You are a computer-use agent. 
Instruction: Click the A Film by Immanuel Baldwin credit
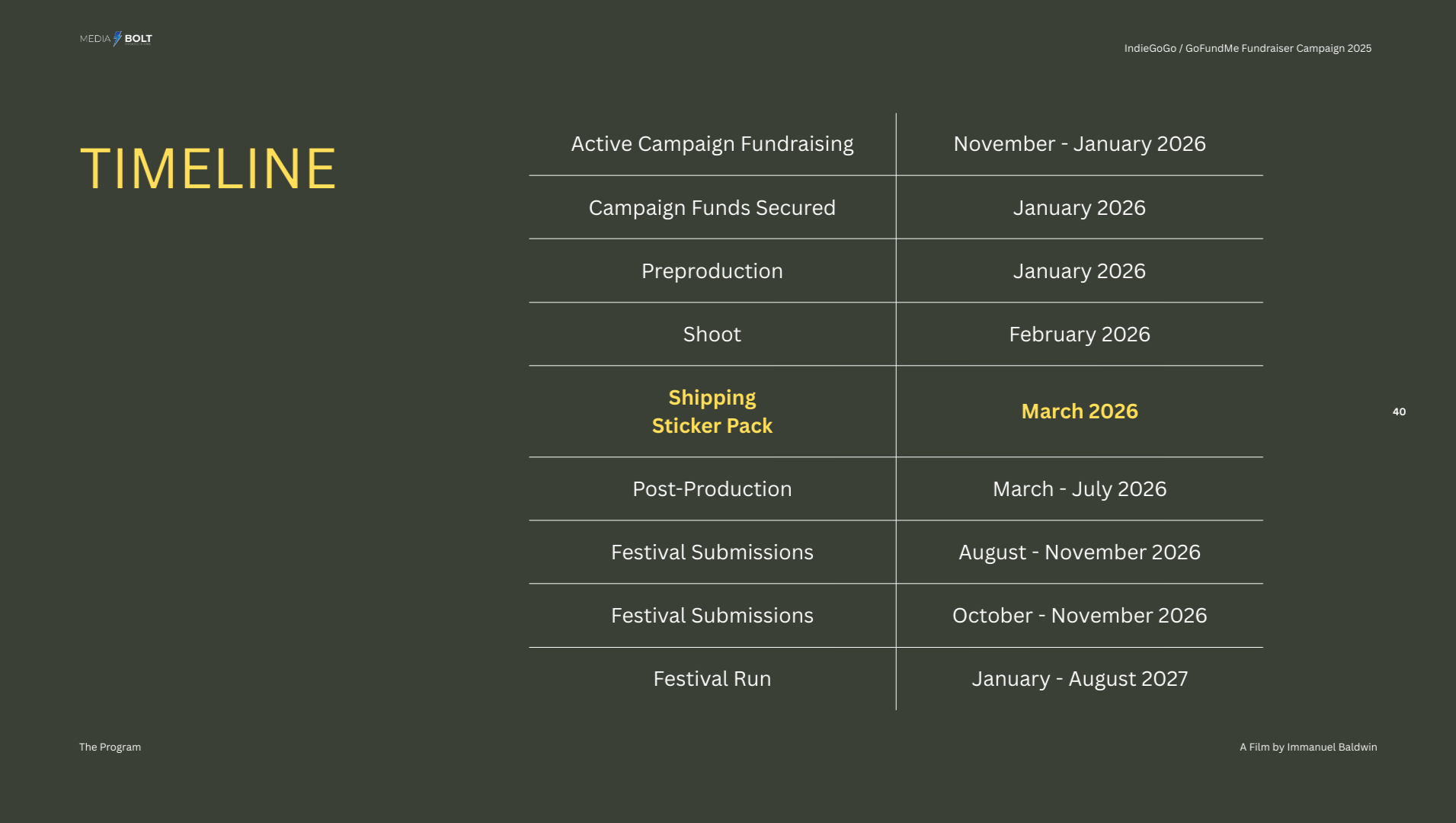1307,747
